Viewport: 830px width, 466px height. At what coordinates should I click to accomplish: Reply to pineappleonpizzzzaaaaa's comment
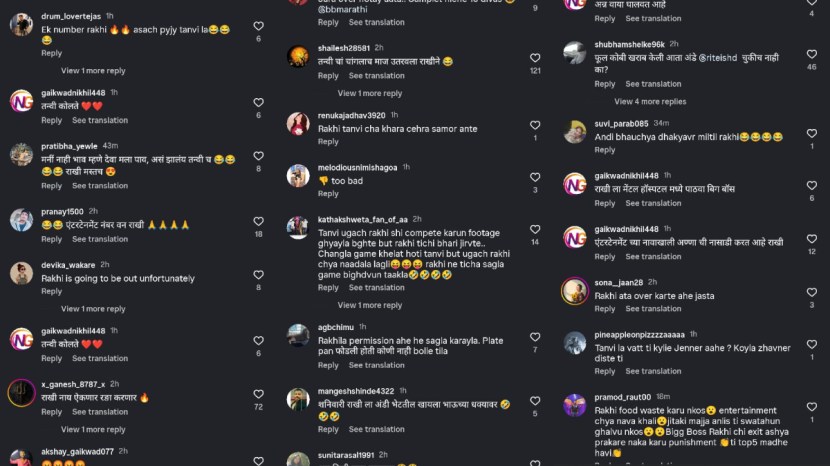click(x=605, y=371)
